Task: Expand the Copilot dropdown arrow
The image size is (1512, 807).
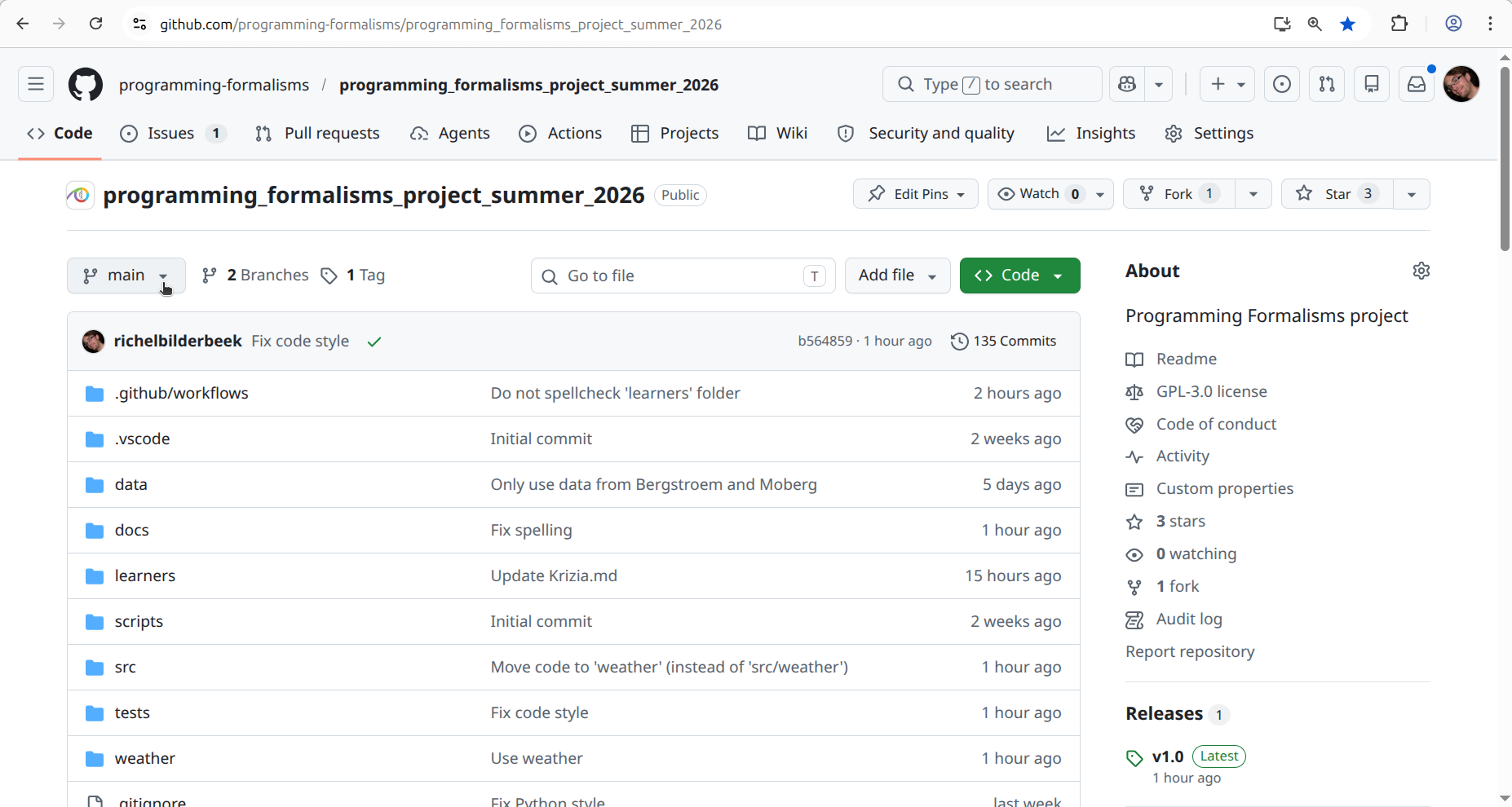Action: [x=1159, y=84]
